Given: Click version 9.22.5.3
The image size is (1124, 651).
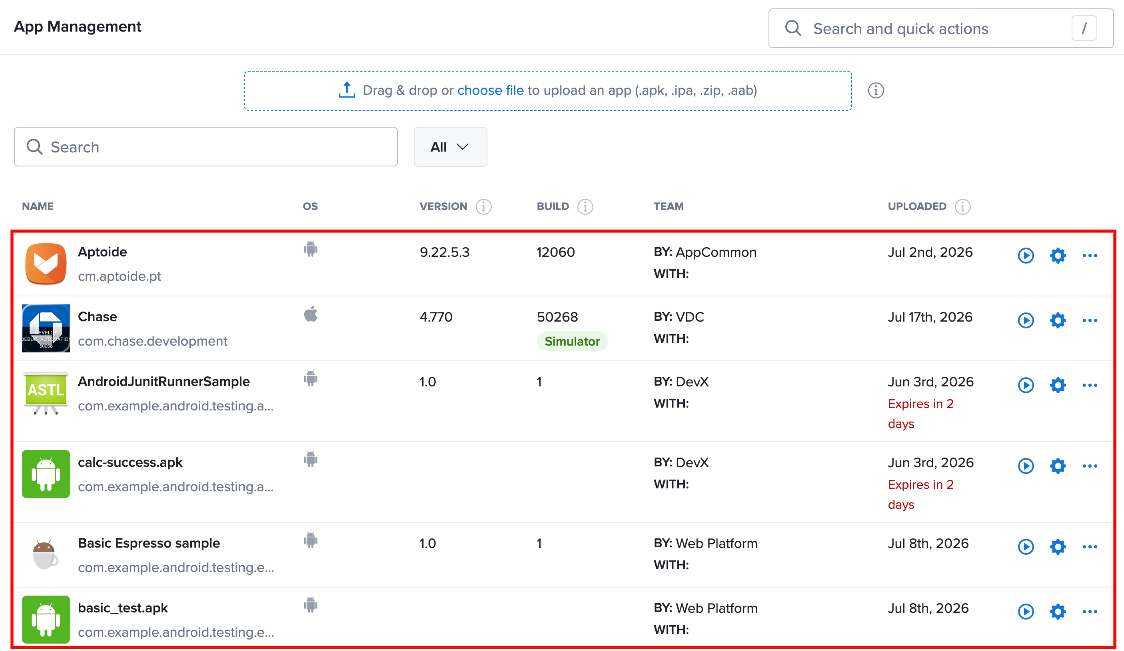Looking at the screenshot, I should pyautogui.click(x=444, y=252).
